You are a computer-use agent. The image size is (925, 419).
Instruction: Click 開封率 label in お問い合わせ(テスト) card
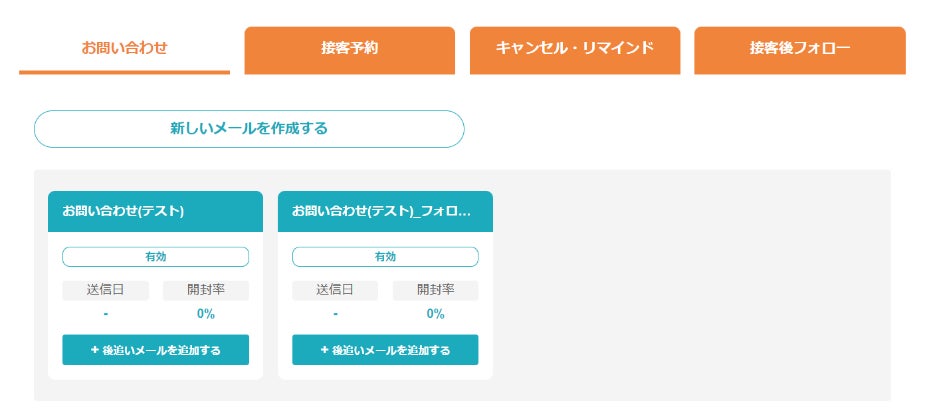[x=205, y=290]
